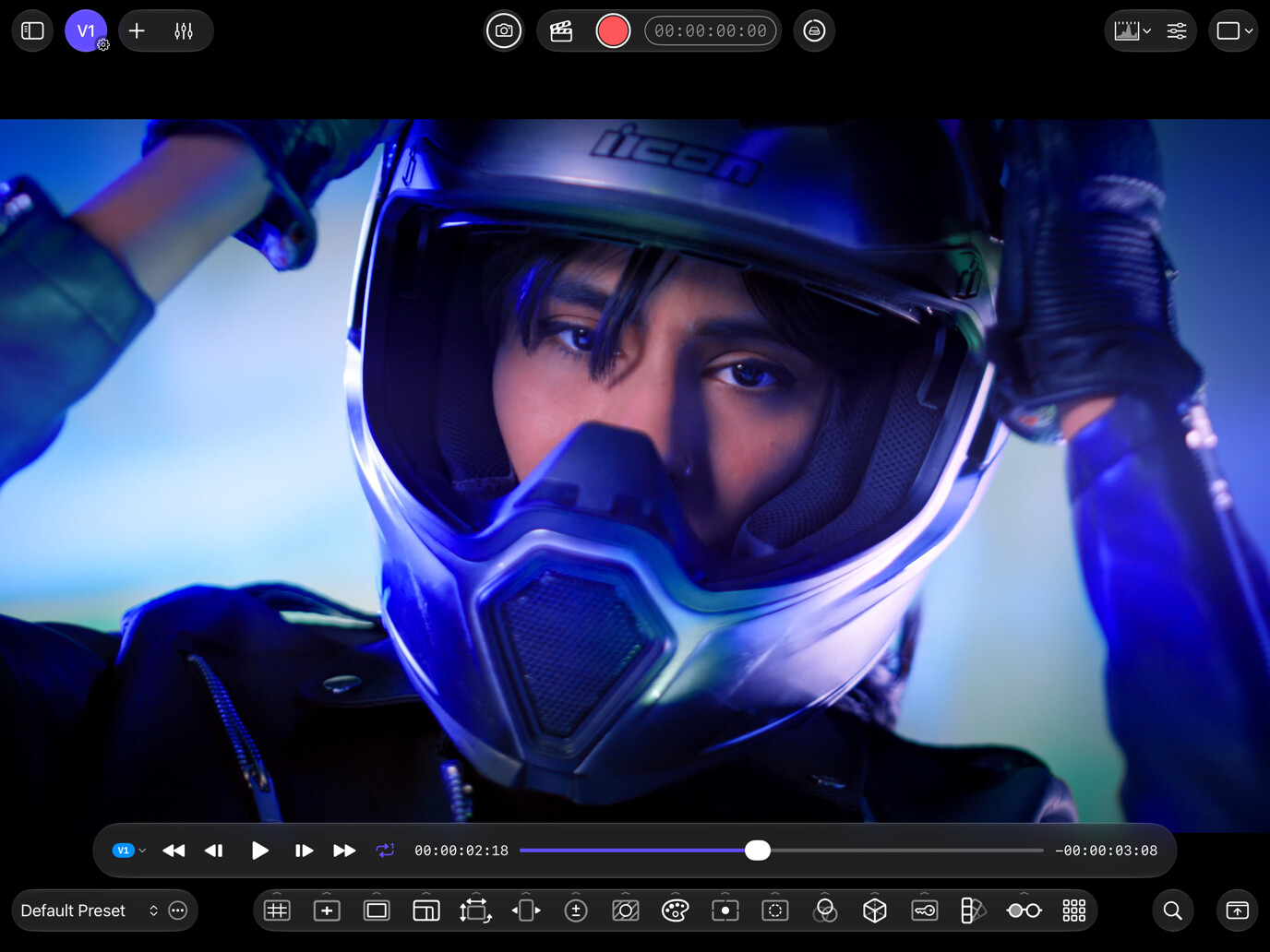Start recording with red button
Screen dimensions: 1270x952
pyautogui.click(x=613, y=30)
